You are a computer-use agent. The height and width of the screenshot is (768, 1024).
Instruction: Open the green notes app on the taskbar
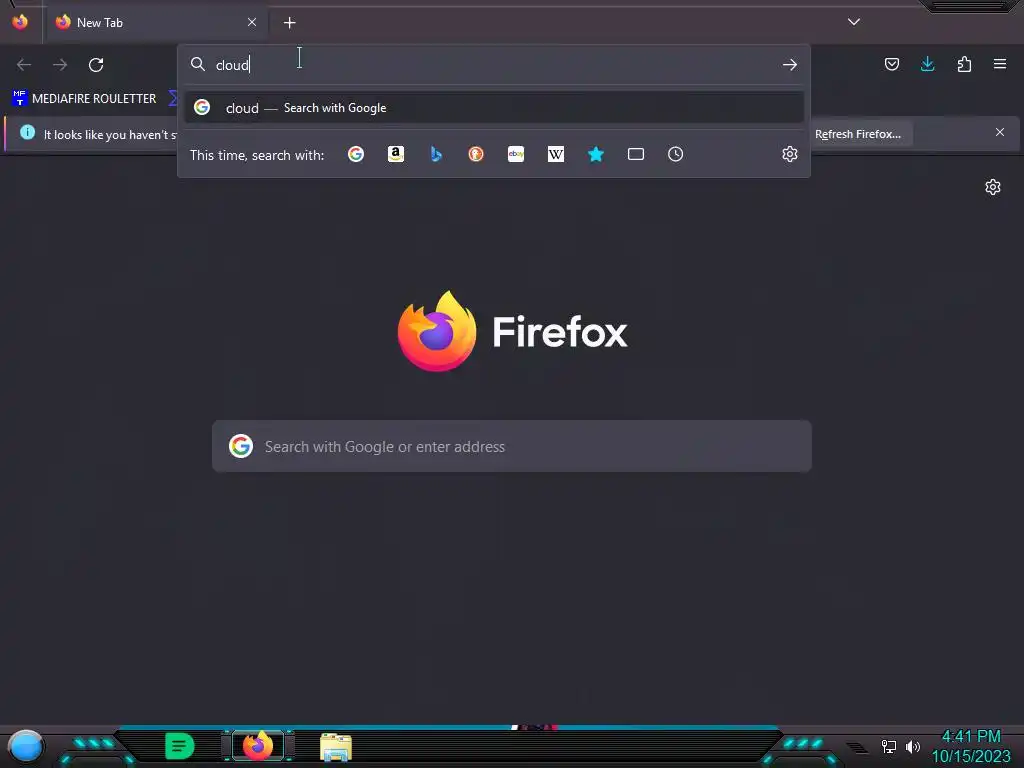[180, 746]
